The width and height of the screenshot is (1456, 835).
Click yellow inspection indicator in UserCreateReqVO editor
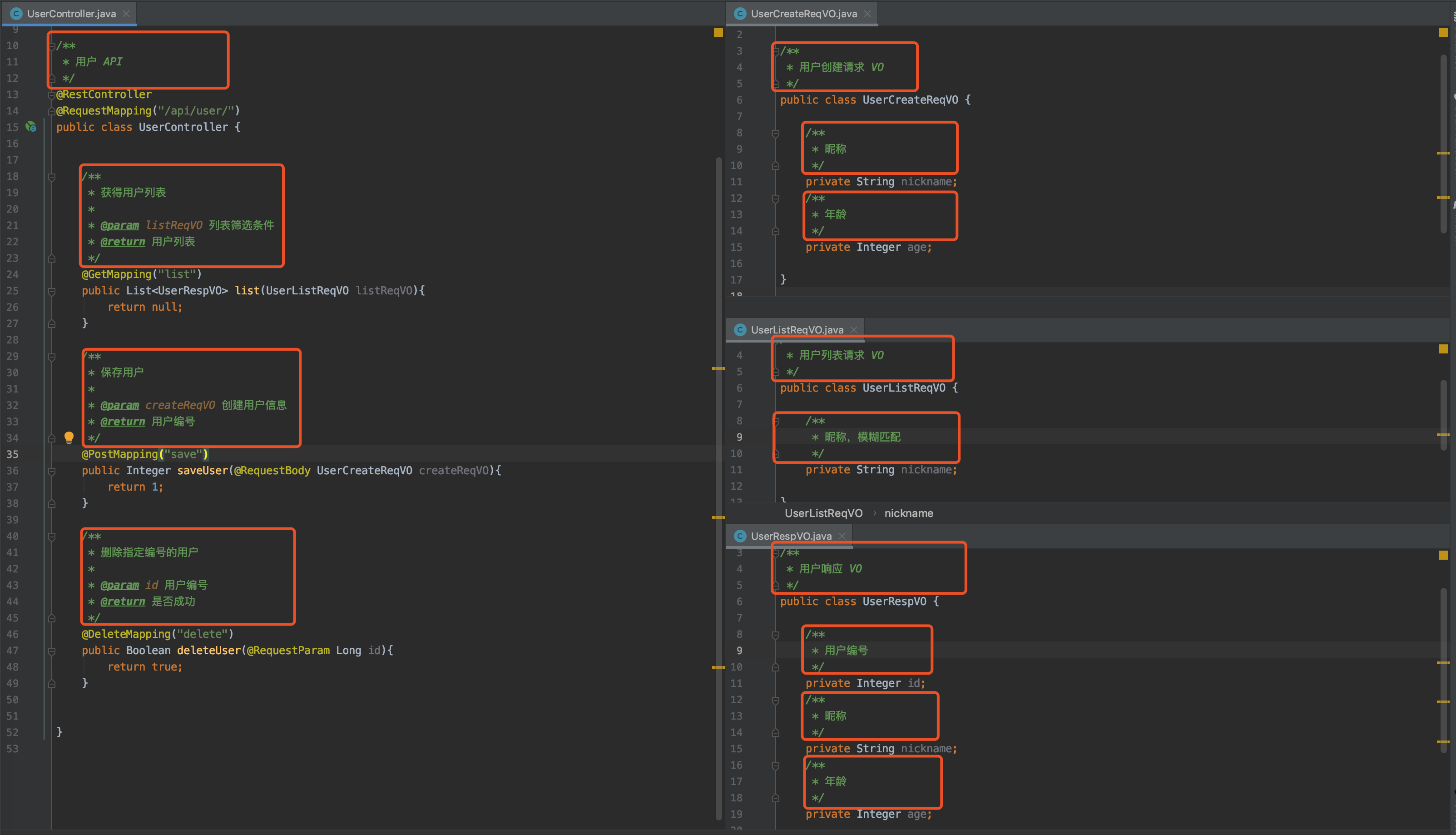[x=1443, y=33]
